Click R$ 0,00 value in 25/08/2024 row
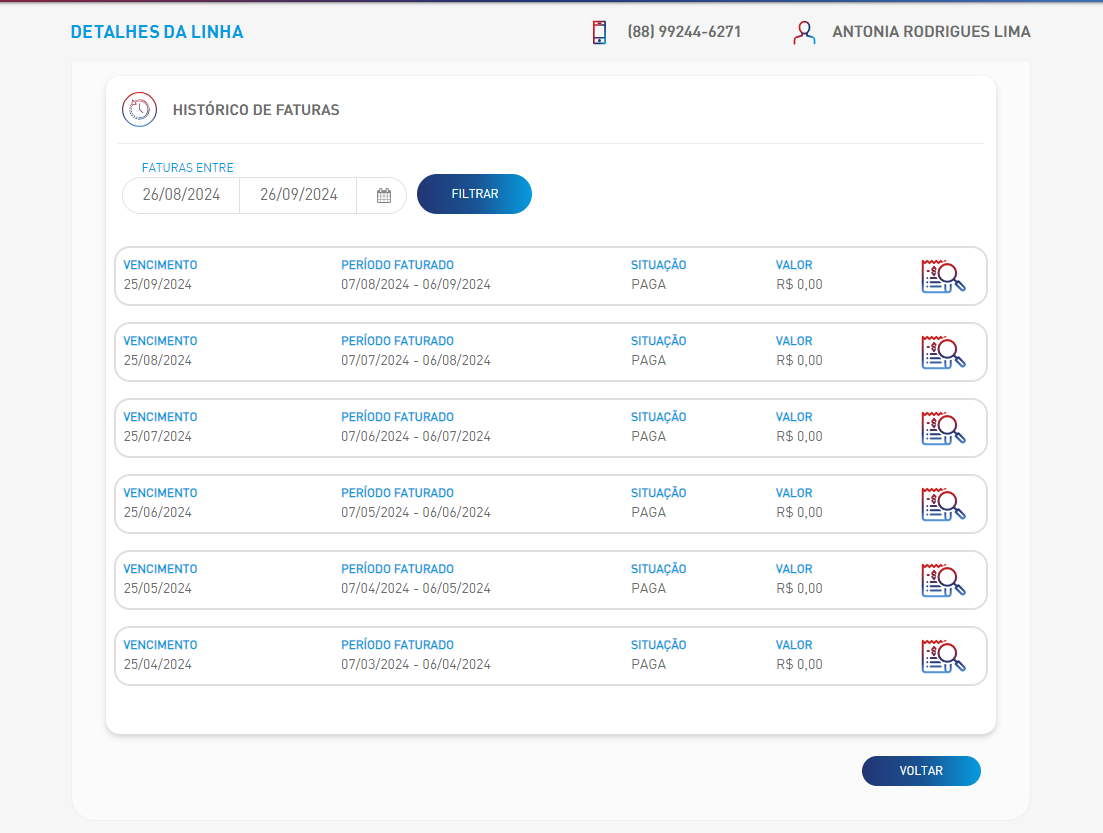1103x833 pixels. point(799,360)
